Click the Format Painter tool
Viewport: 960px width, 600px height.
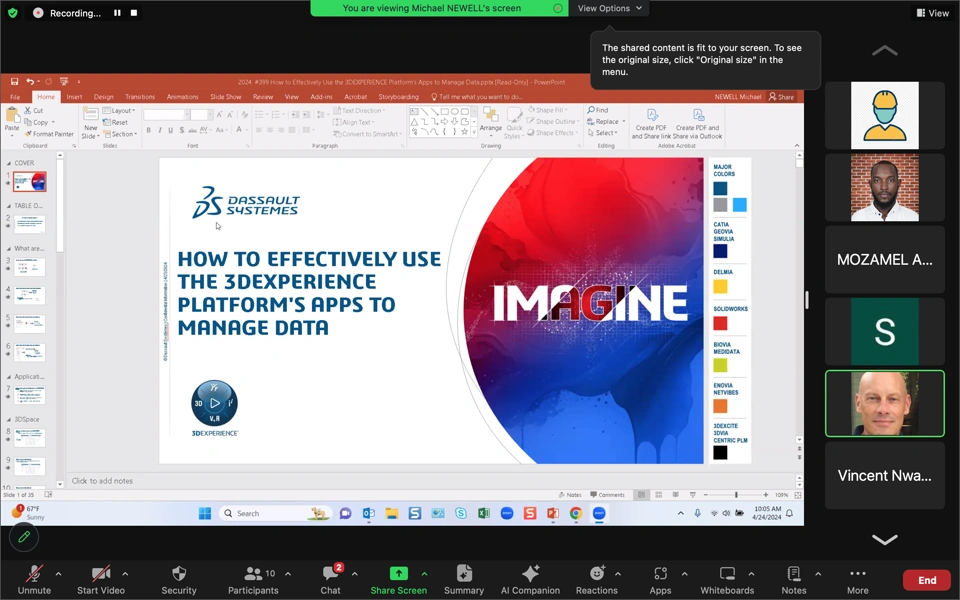49,133
